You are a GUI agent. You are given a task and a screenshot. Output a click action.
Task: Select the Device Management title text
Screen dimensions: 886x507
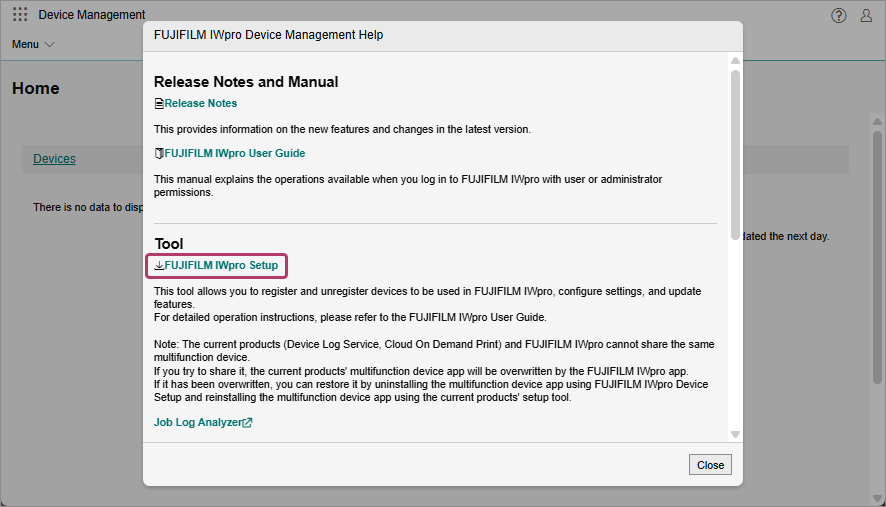click(x=92, y=15)
